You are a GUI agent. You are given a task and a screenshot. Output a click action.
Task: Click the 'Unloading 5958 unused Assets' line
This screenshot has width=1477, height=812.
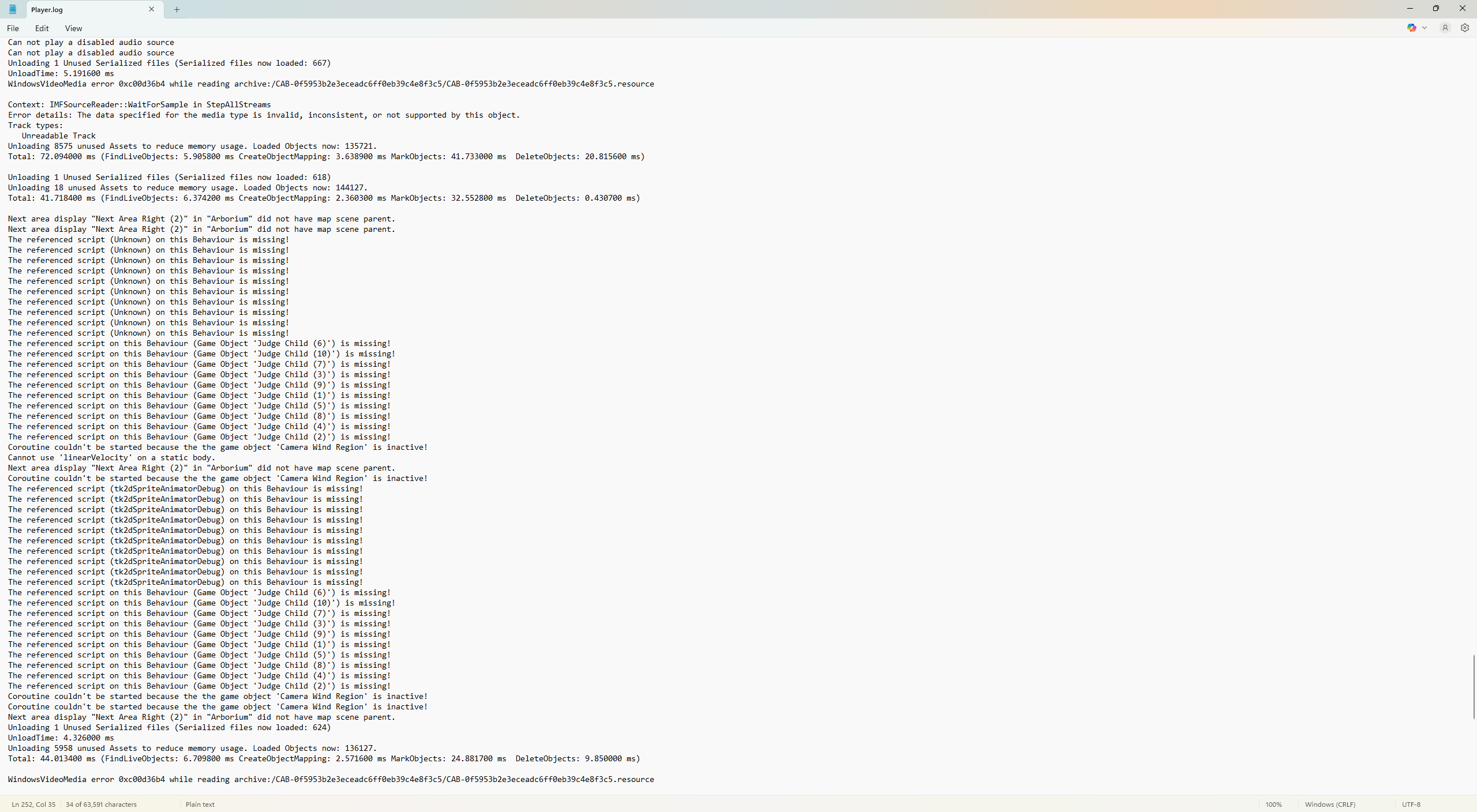point(193,749)
